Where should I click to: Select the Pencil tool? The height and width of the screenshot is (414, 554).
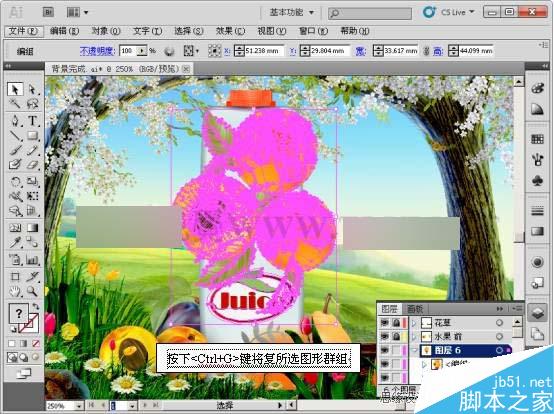click(x=33, y=150)
